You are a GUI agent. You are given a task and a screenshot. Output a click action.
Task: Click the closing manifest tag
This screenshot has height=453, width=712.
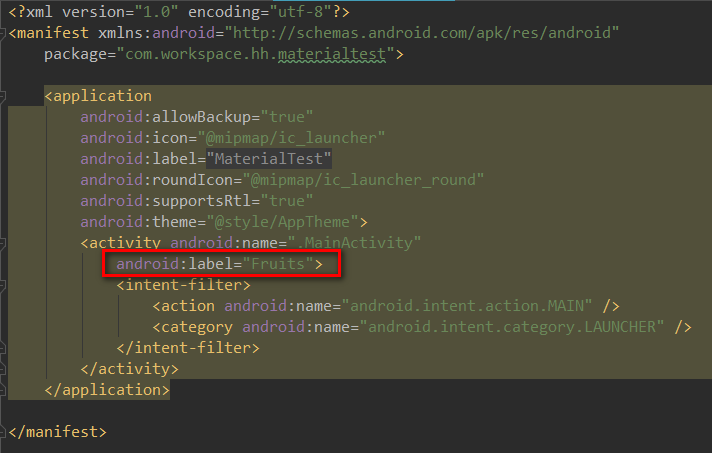click(x=58, y=432)
